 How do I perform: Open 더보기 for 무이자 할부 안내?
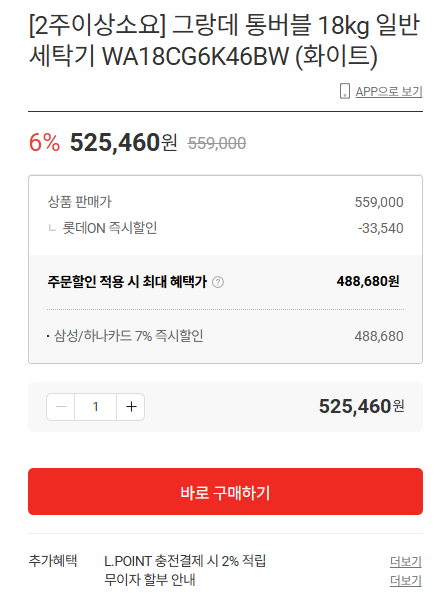[406, 580]
